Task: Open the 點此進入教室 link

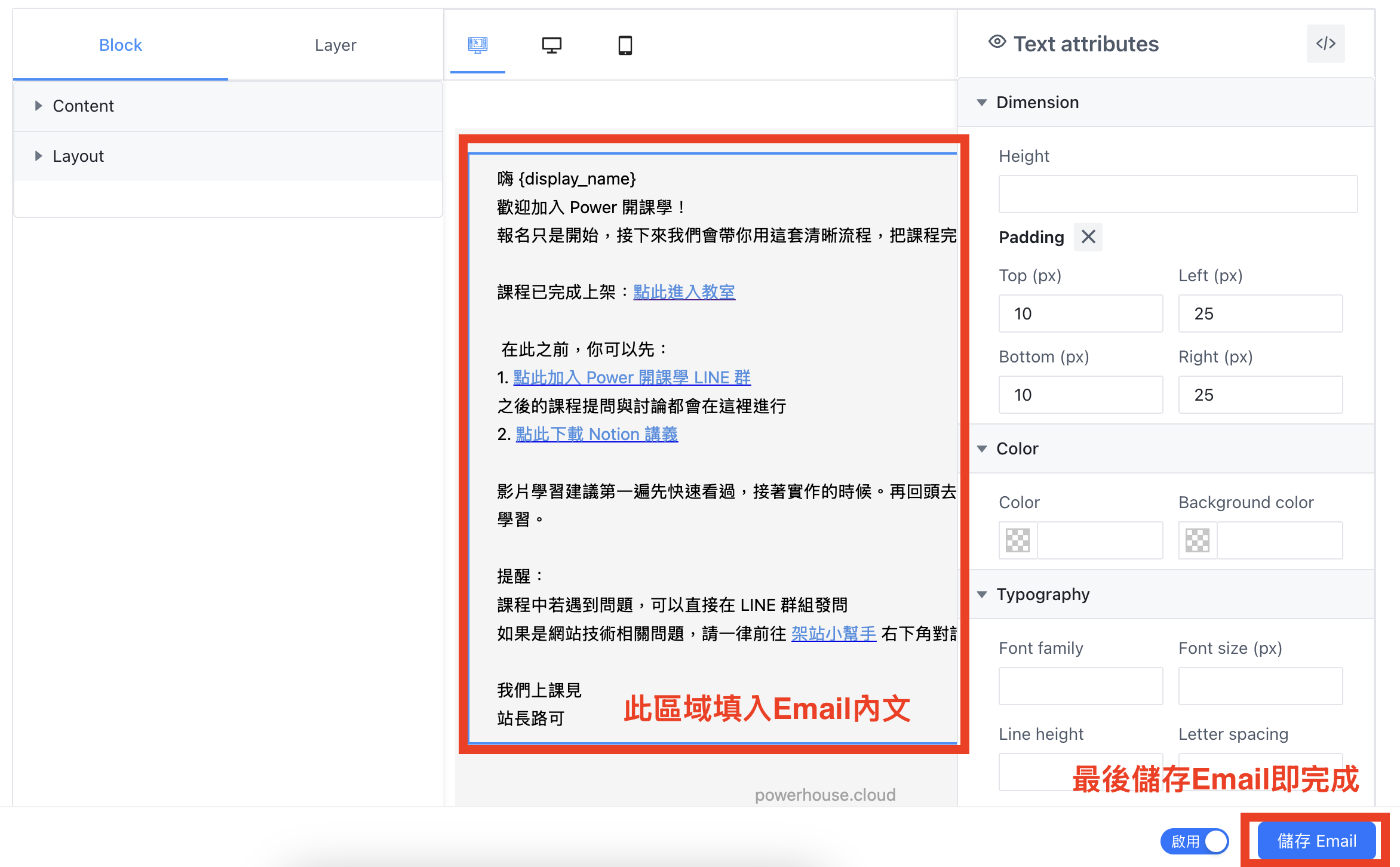Action: point(683,292)
